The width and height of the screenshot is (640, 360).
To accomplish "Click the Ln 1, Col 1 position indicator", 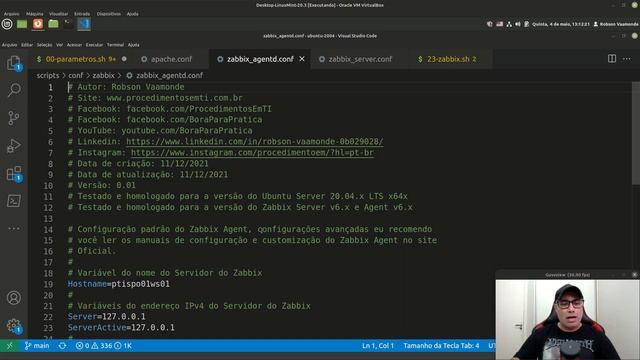I will click(x=378, y=346).
